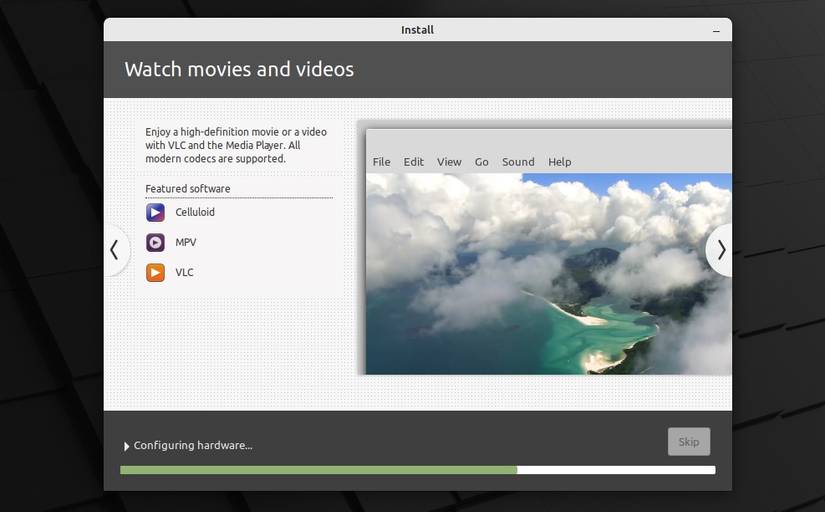Open the View menu in the slide image
825x512 pixels.
[449, 162]
